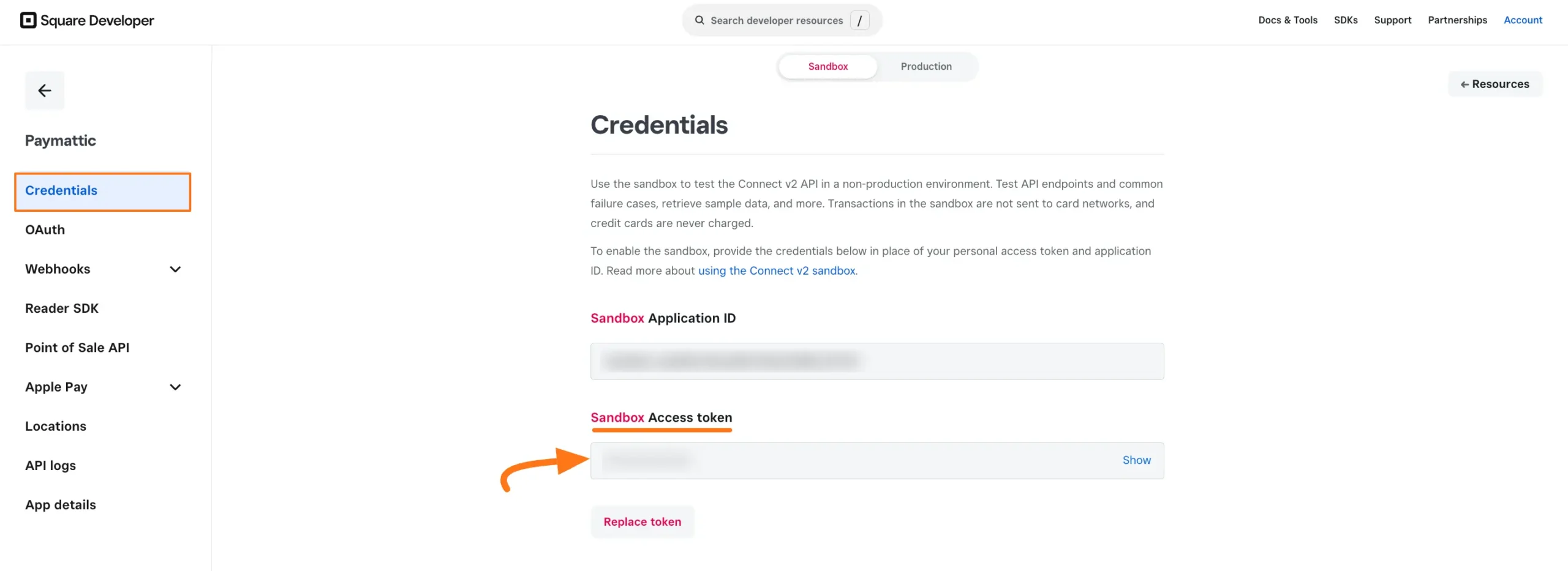This screenshot has width=1568, height=571.
Task: Click the Replace token button
Action: pyautogui.click(x=642, y=521)
